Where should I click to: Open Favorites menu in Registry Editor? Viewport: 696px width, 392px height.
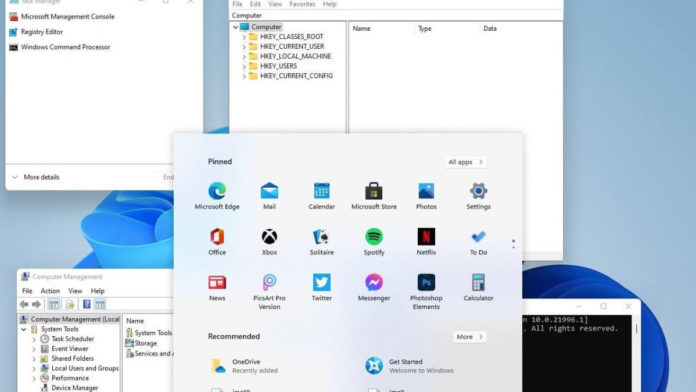pyautogui.click(x=302, y=4)
